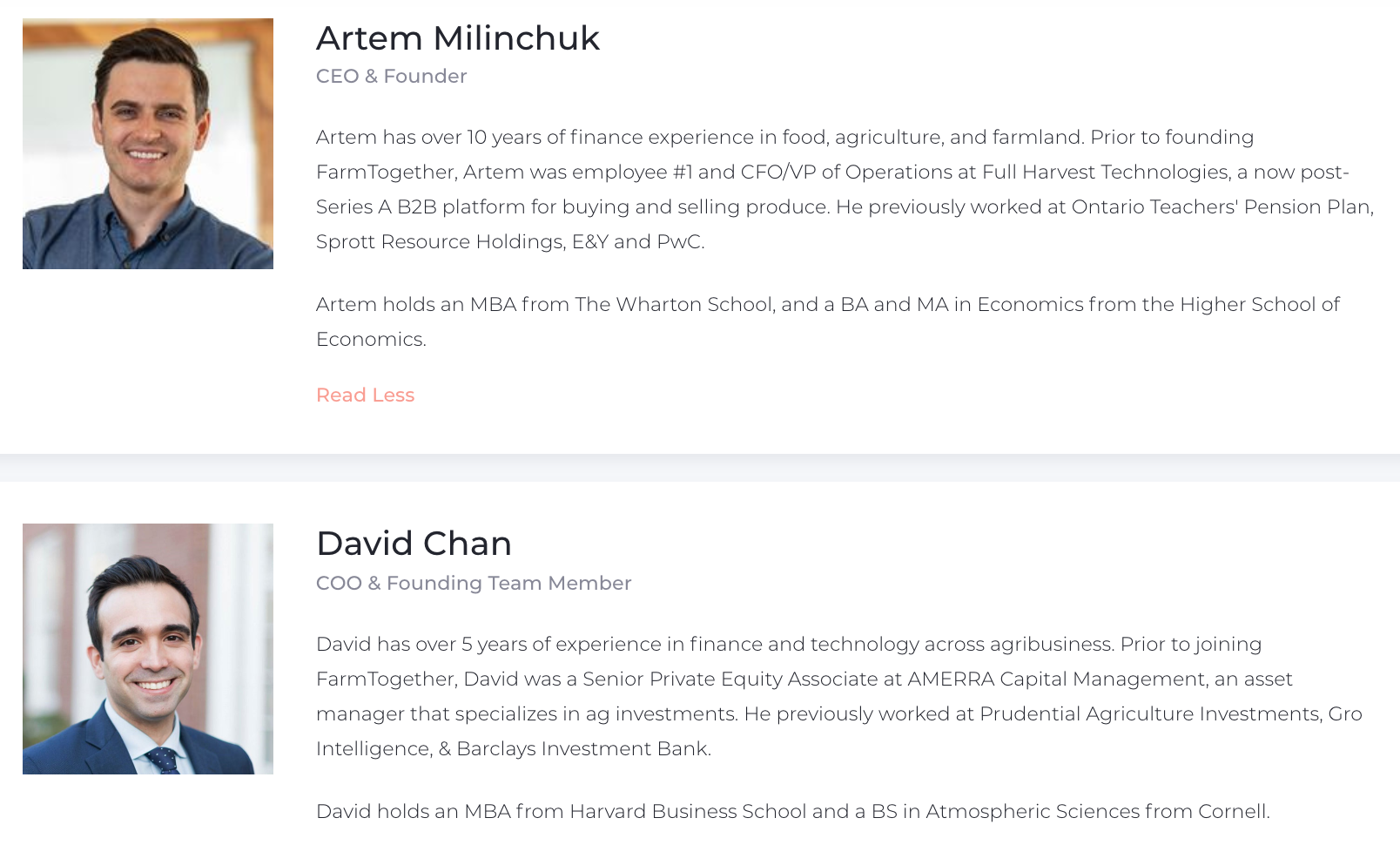Click 'Harvard Business School' in David's bio
This screenshot has width=1400, height=845.
688,811
